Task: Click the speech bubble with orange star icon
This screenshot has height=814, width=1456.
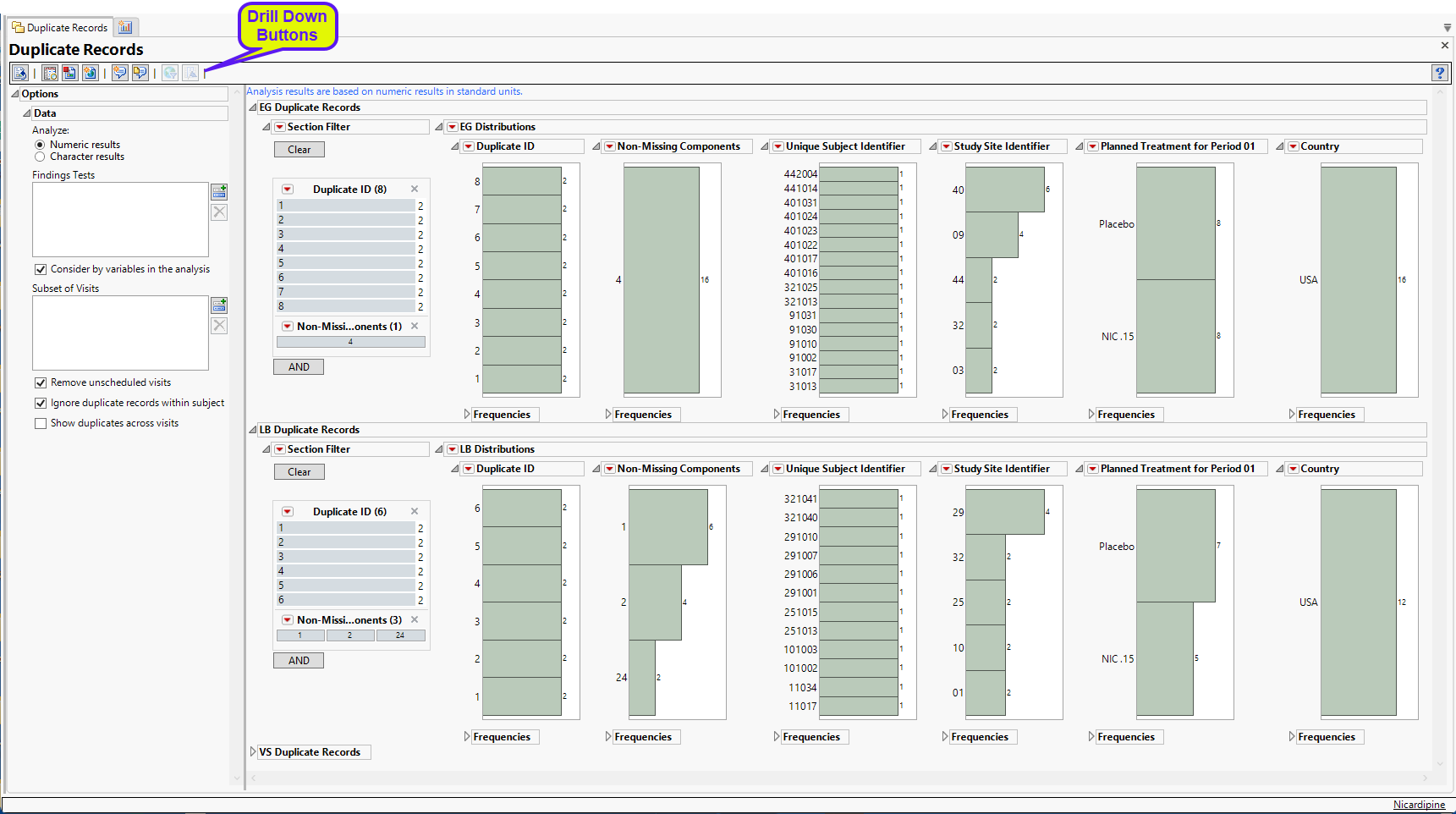Action: tap(120, 74)
